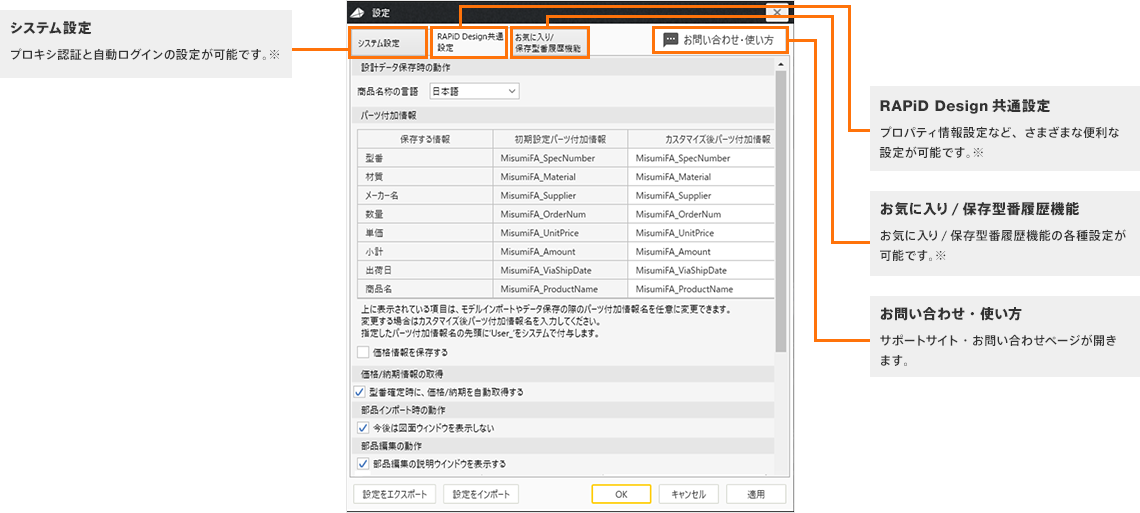Edit customized MisumiFA_OrderNum cell in 数量 row
This screenshot has height=513, width=1140.
click(700, 214)
